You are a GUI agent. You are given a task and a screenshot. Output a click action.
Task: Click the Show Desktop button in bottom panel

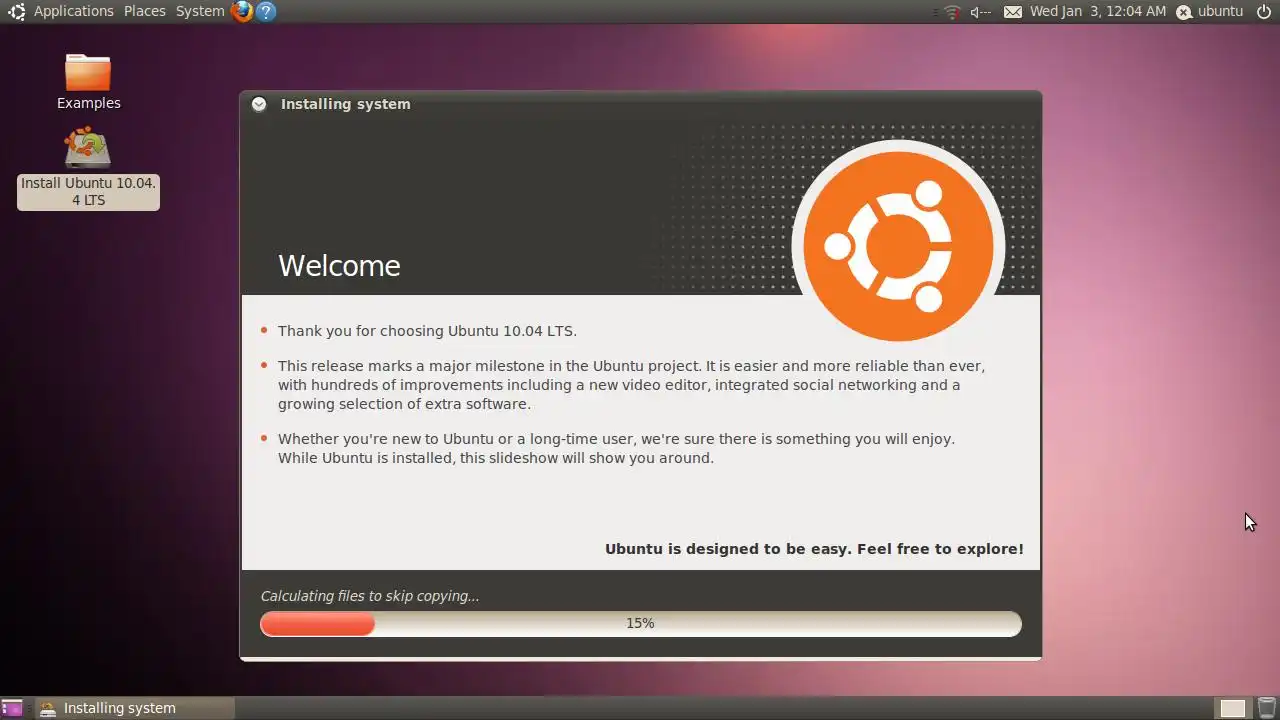[x=12, y=708]
